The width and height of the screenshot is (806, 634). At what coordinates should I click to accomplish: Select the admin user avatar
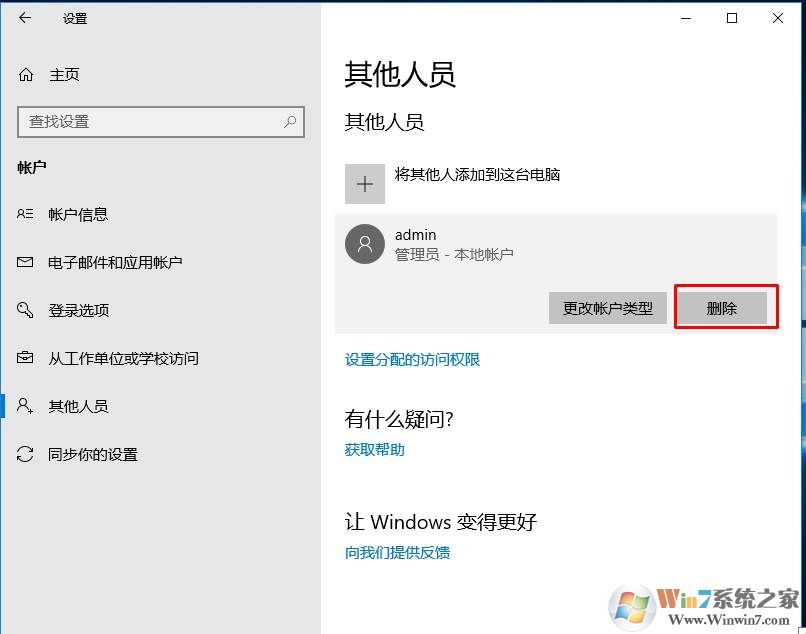[x=365, y=244]
